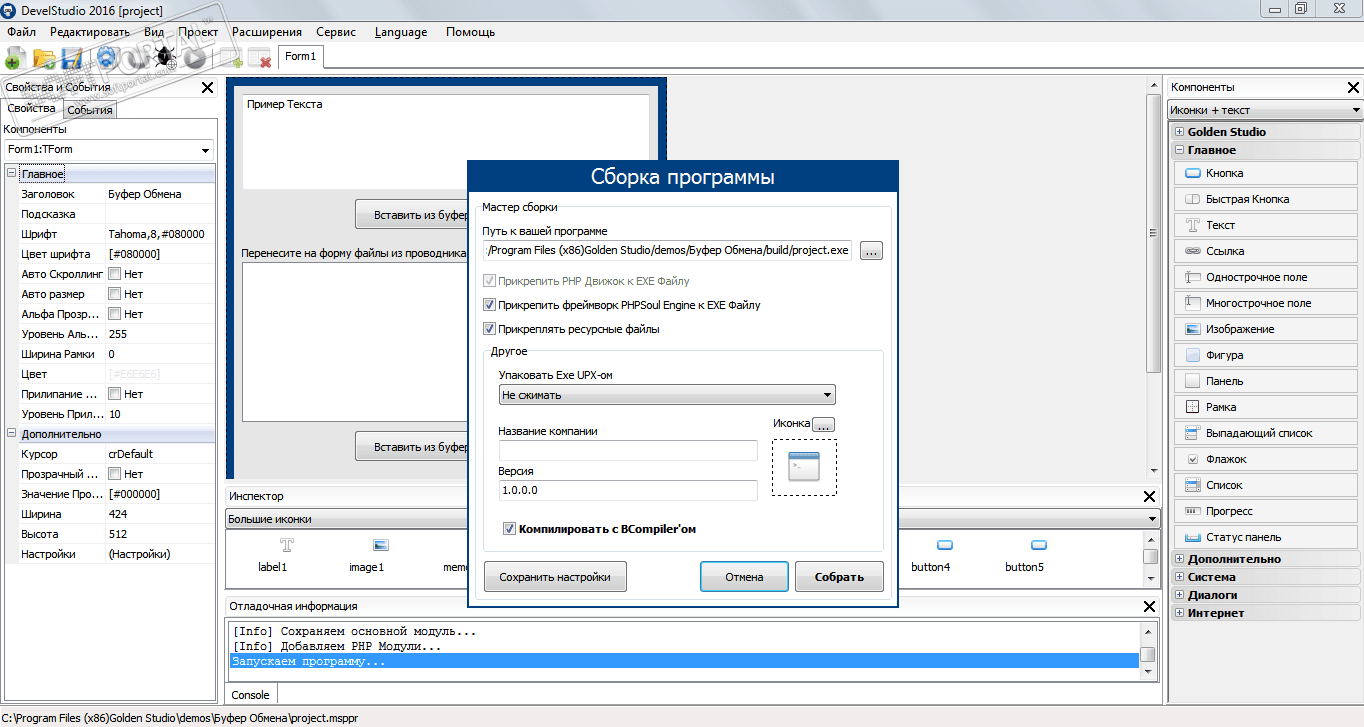Select image1 in the Инспектор panel

click(x=366, y=555)
